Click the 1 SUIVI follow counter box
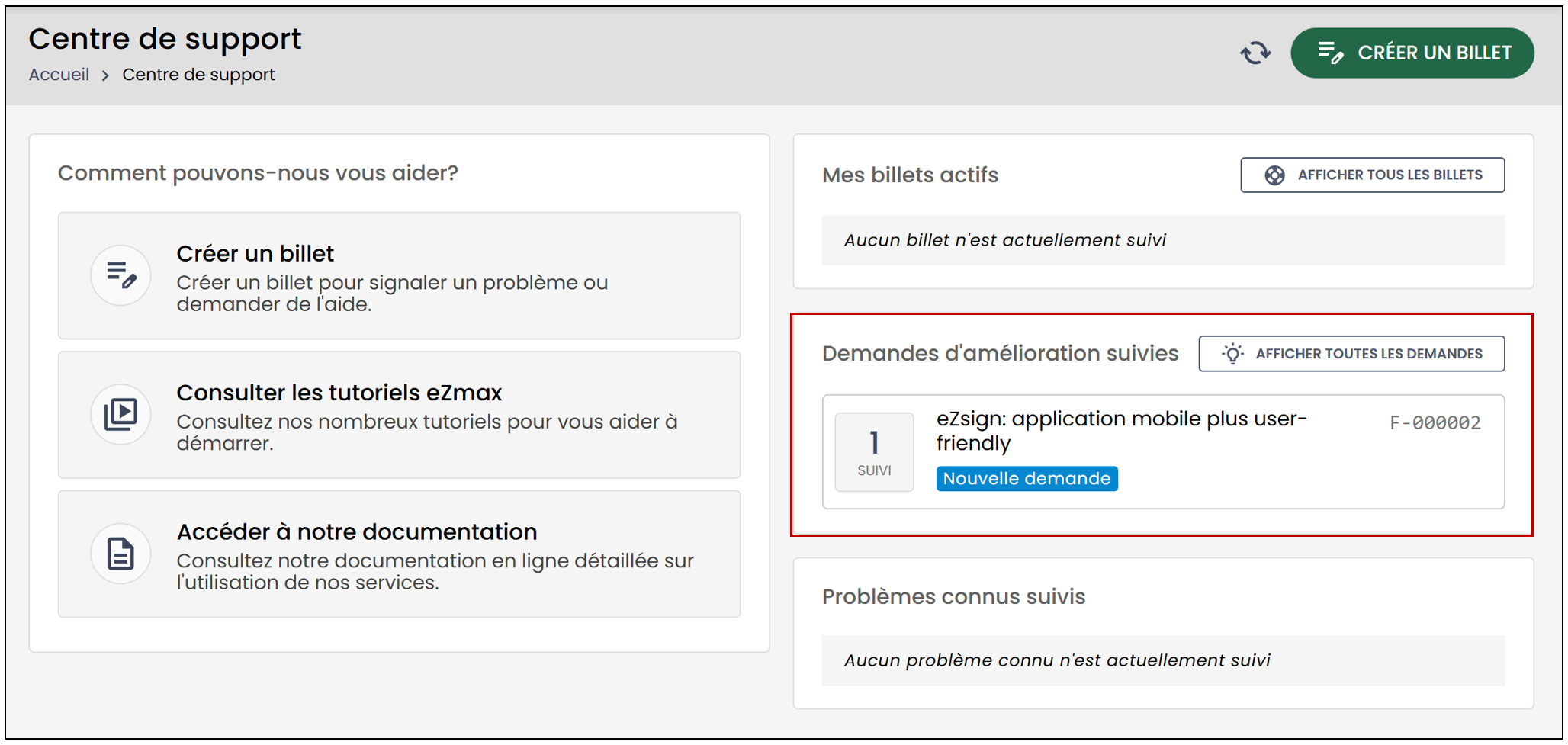Viewport: 1568px width, 745px height. point(874,452)
